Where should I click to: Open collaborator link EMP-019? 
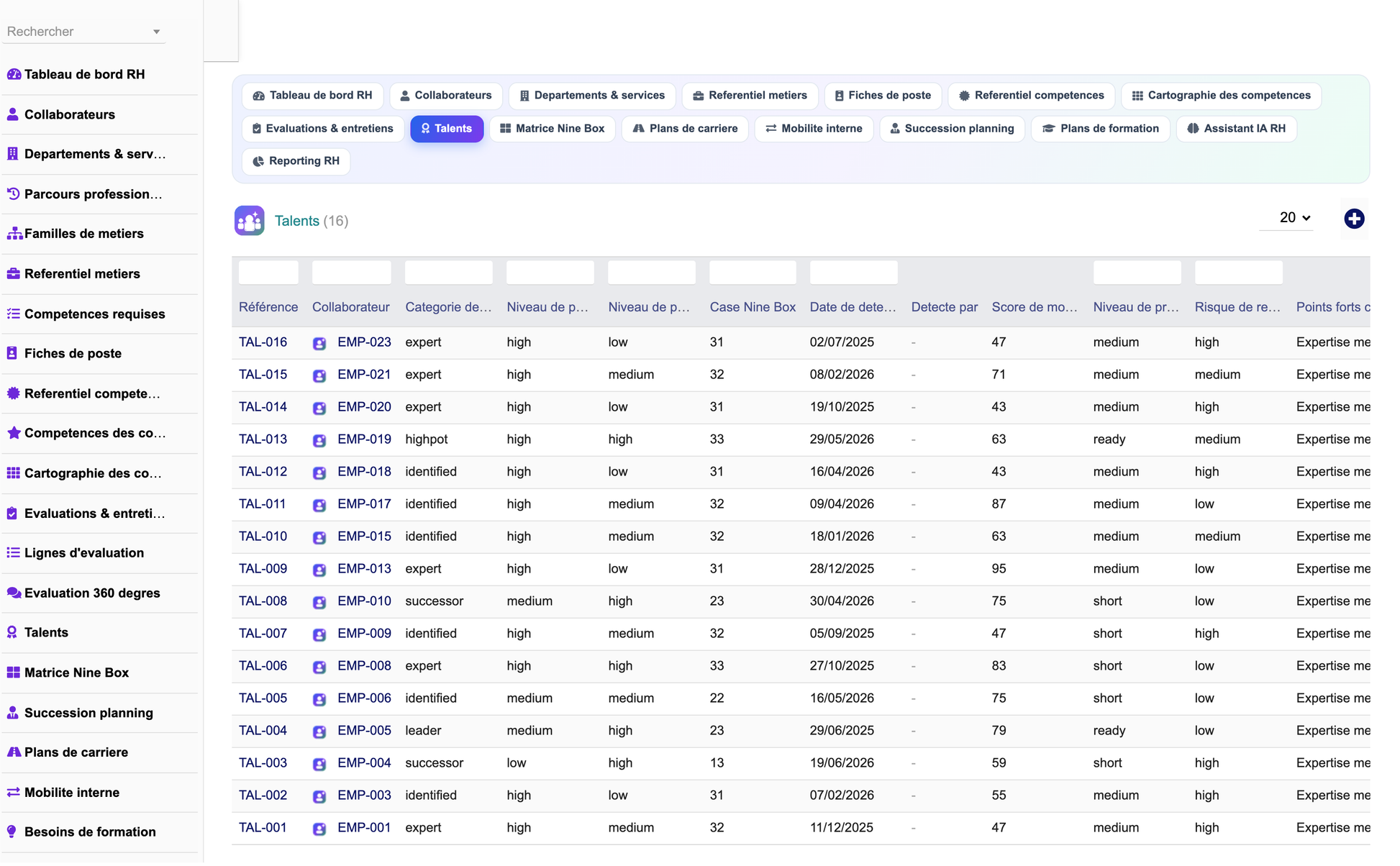[x=364, y=439]
